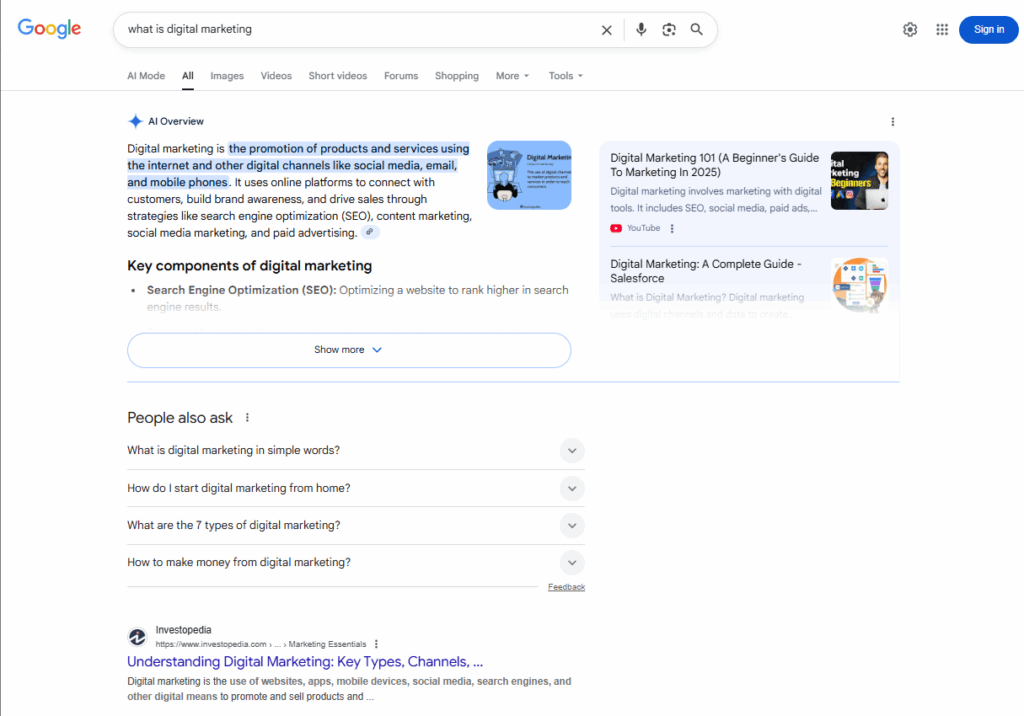
Task: Click the Investopedia favicon
Action: point(137,636)
